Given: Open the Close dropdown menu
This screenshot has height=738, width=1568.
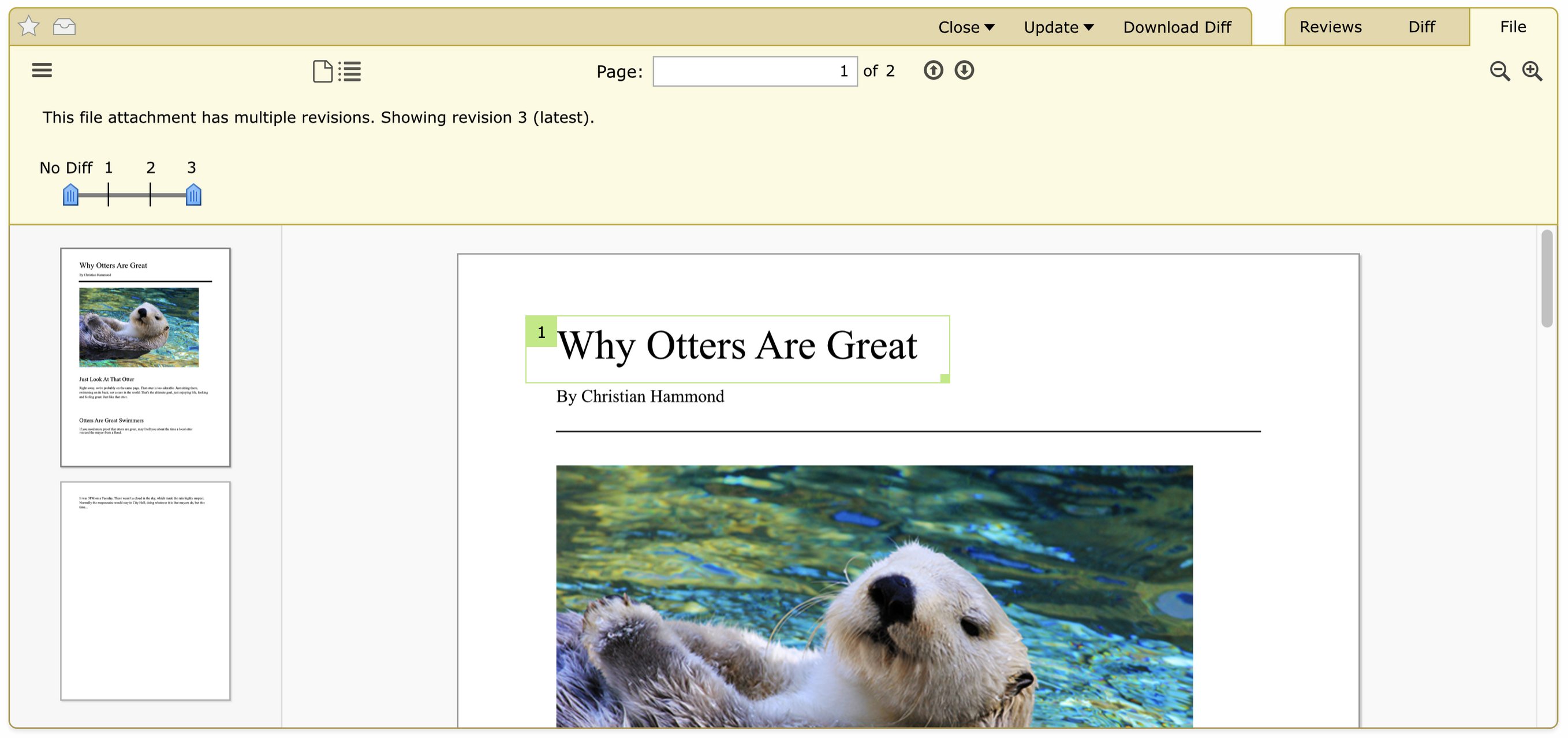Looking at the screenshot, I should [x=965, y=27].
